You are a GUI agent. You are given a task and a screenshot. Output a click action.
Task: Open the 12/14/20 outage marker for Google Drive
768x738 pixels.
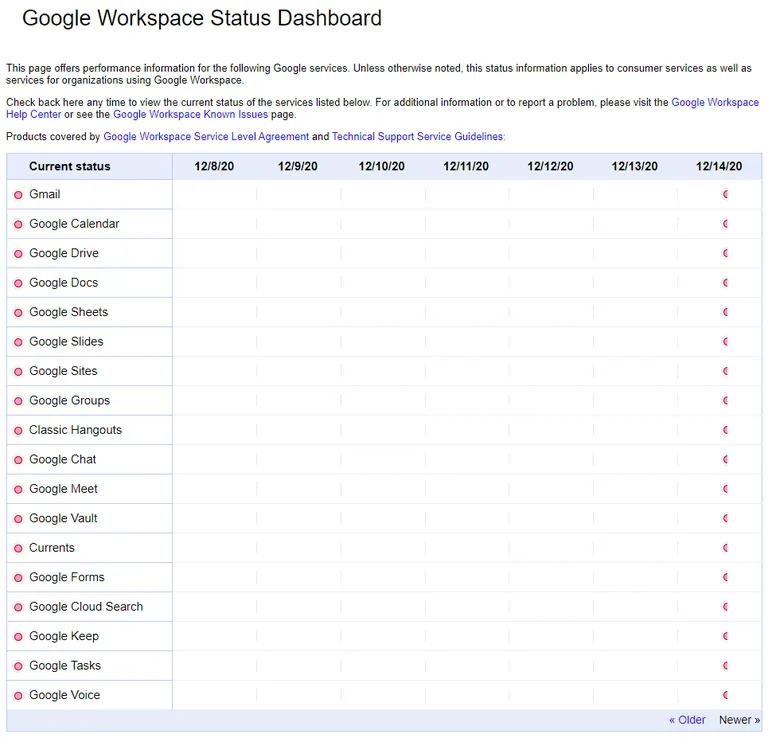[x=725, y=253]
